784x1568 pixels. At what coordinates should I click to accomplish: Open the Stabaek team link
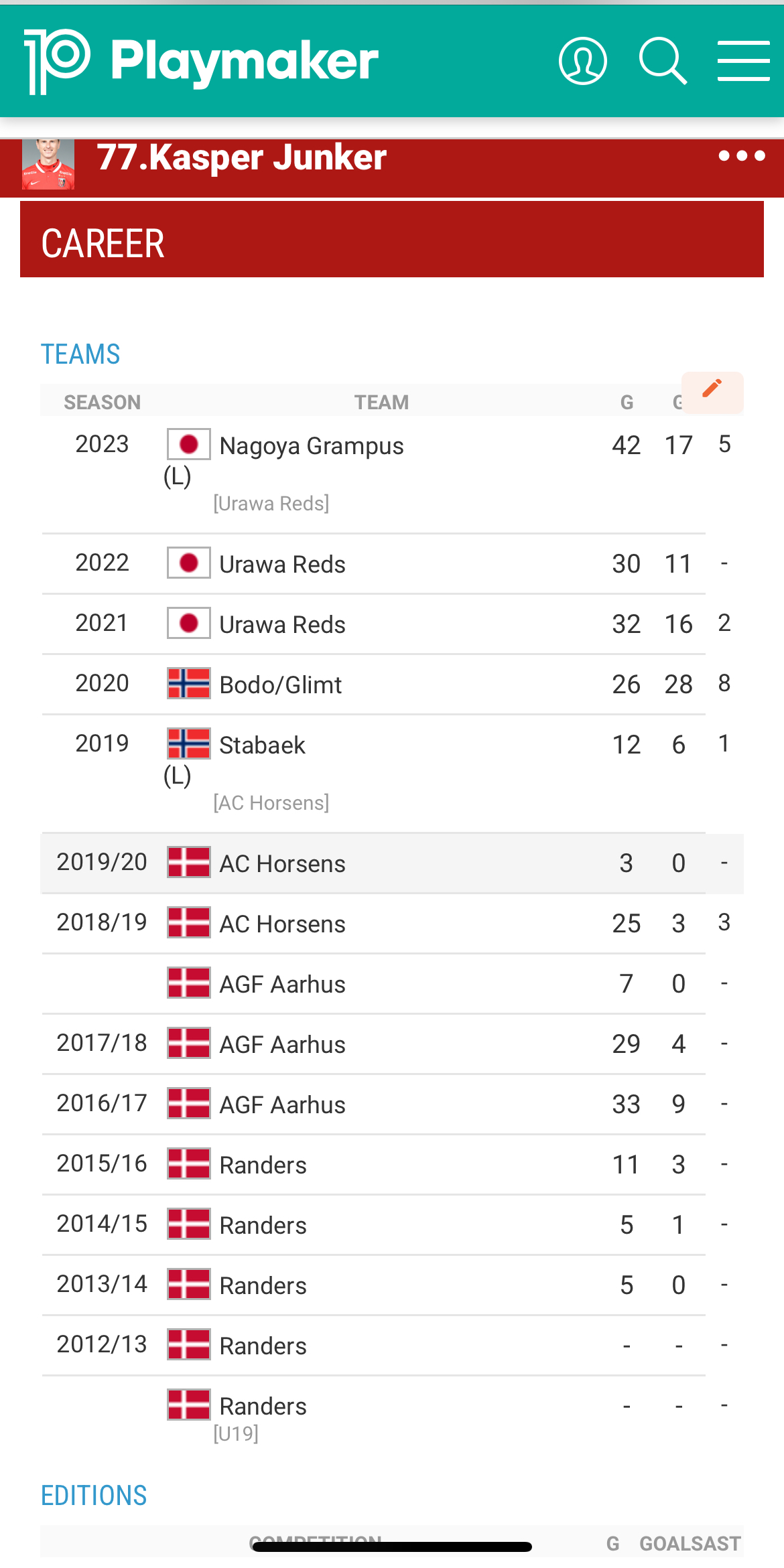tap(262, 745)
